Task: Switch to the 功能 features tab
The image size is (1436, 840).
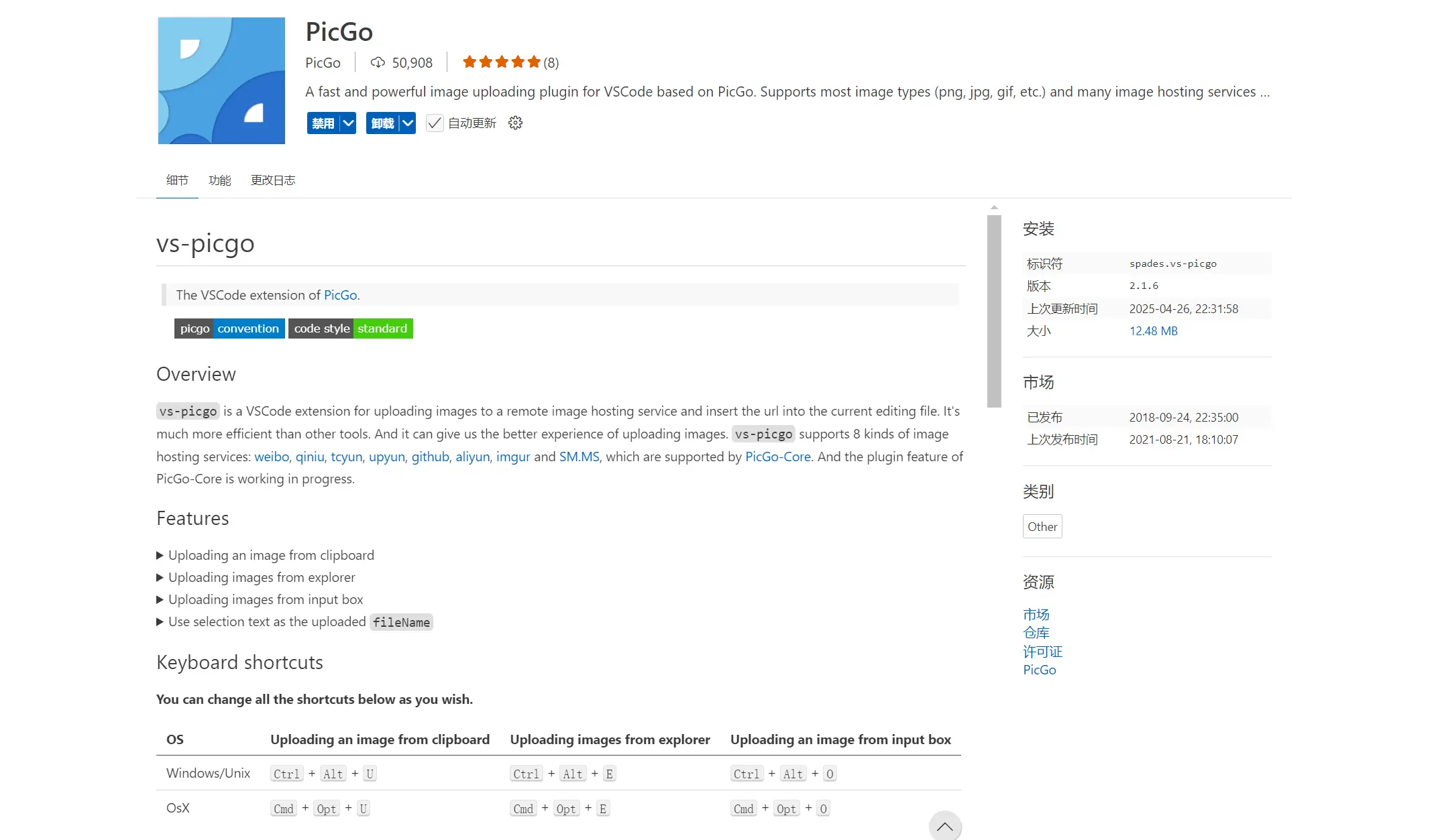Action: pos(219,180)
